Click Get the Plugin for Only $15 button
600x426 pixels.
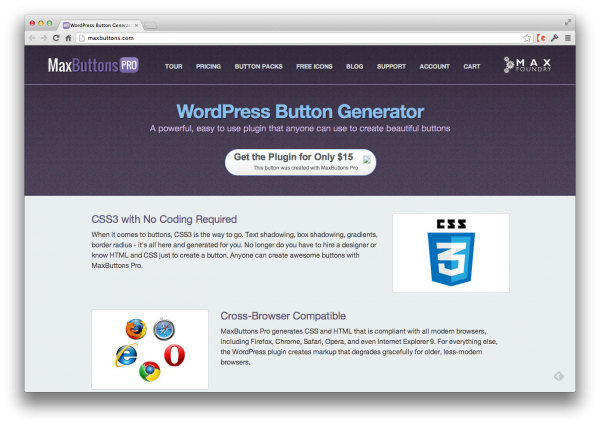click(x=300, y=162)
